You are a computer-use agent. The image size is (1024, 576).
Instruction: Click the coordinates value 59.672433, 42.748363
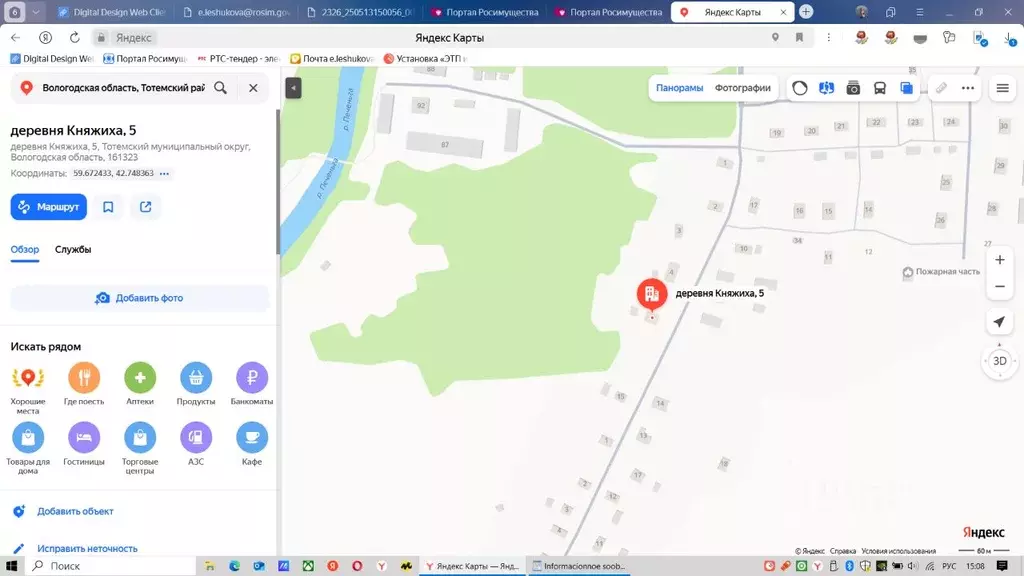point(113,173)
